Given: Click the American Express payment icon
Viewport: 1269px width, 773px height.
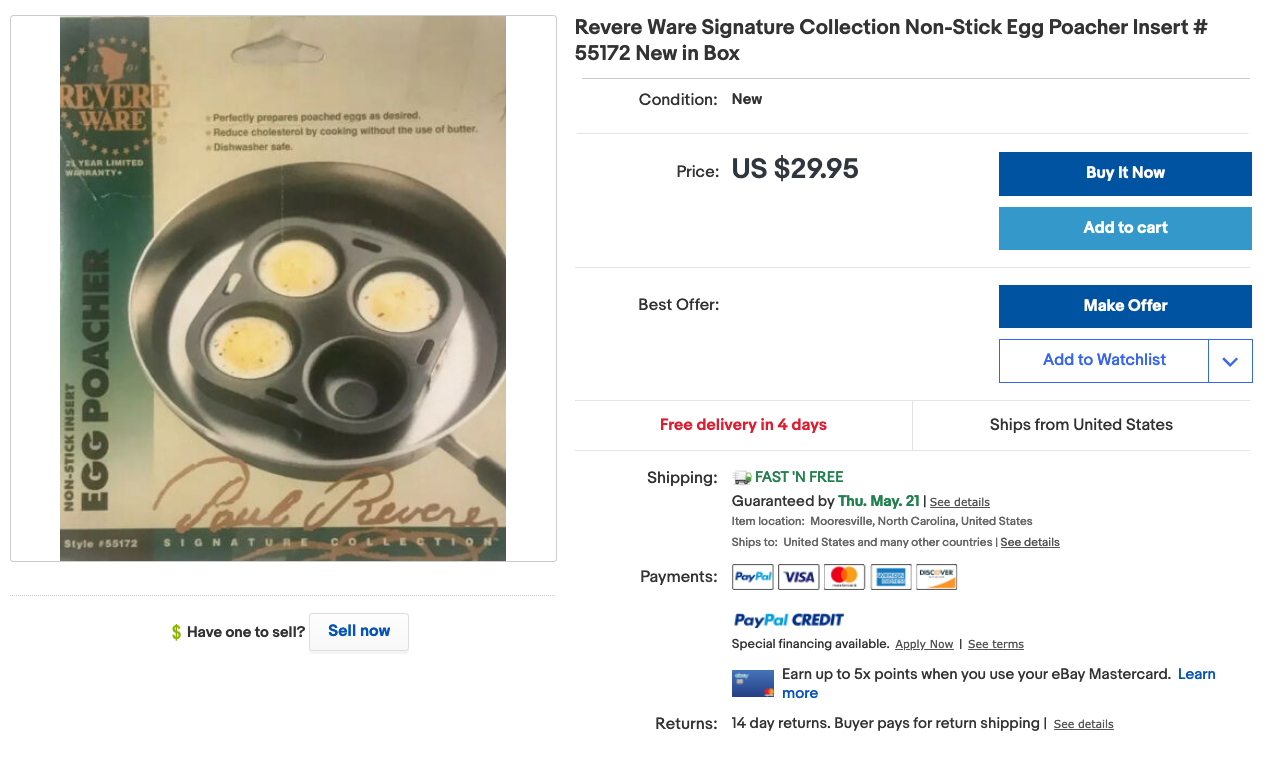Looking at the screenshot, I should (x=890, y=577).
